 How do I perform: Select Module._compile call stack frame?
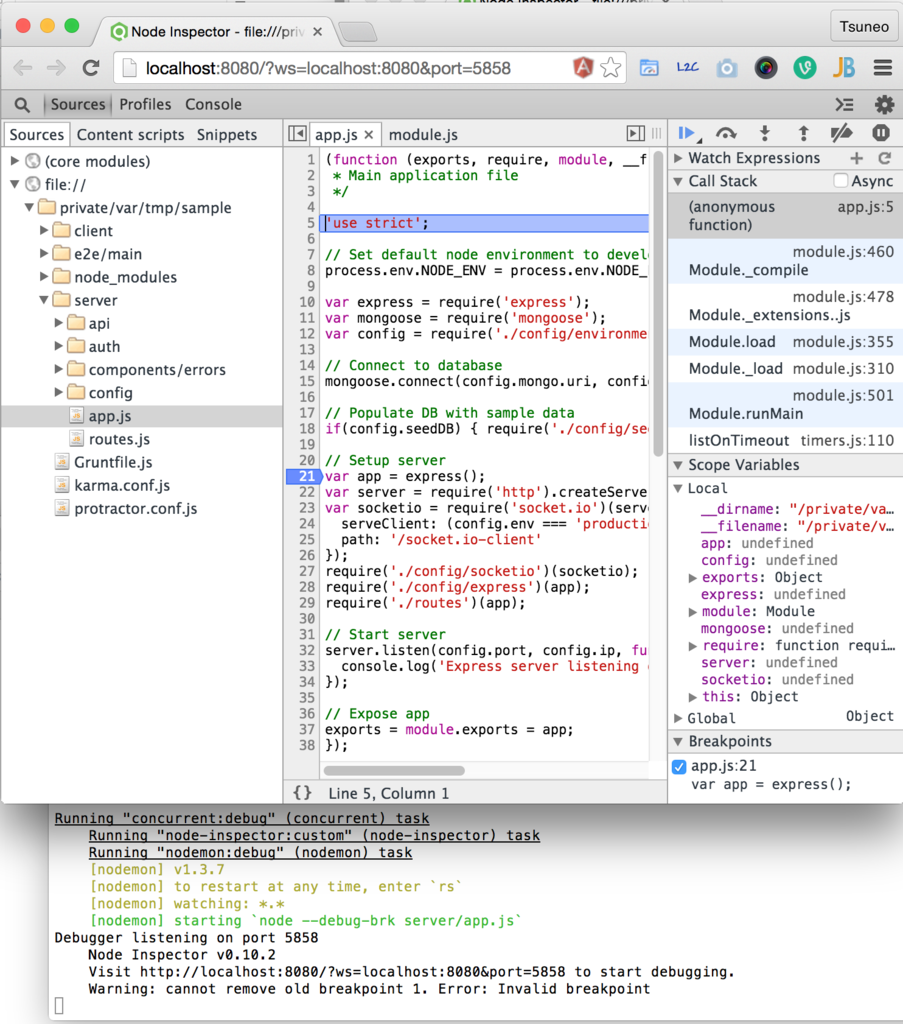click(x=785, y=261)
